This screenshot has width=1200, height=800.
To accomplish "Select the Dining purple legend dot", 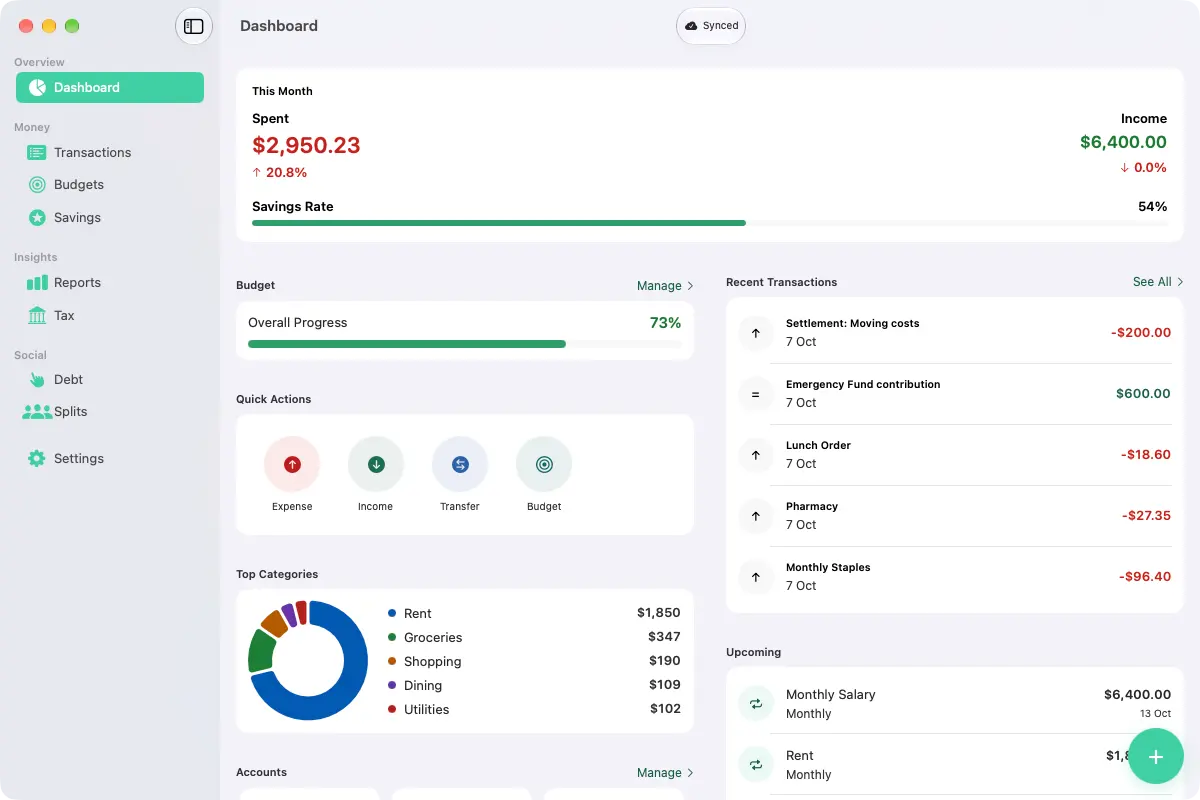I will [x=392, y=685].
